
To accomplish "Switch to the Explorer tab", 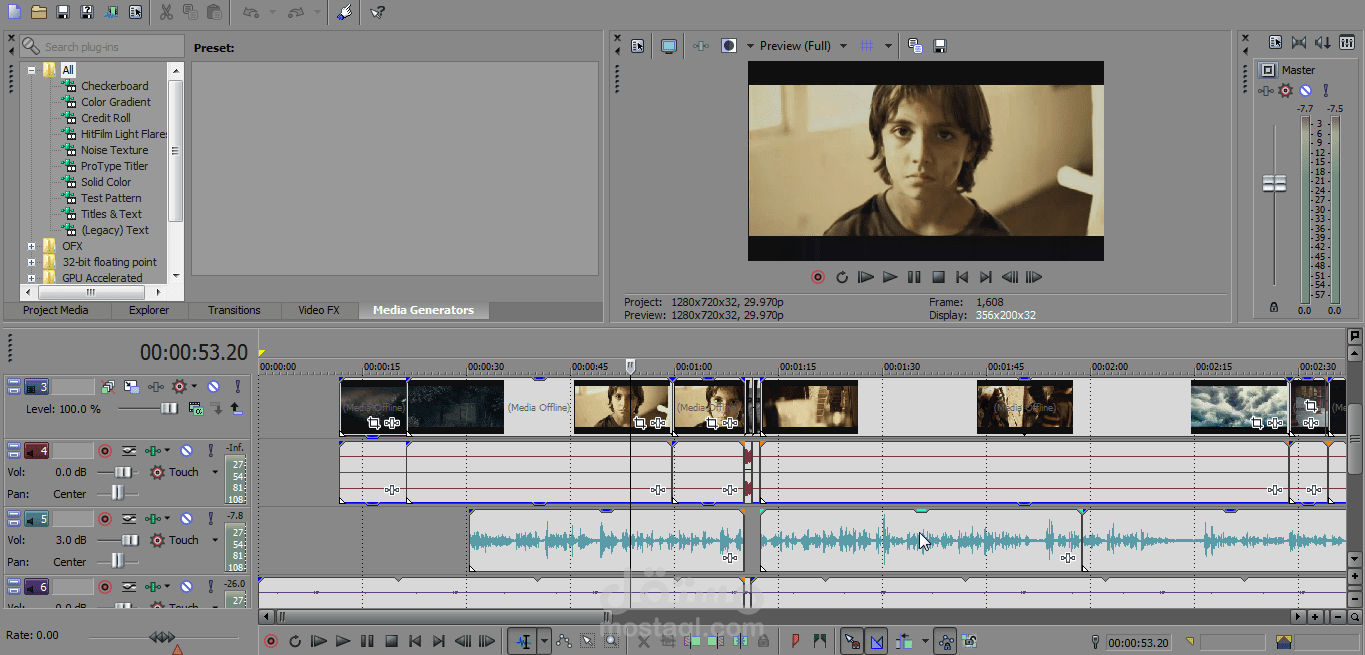I will point(149,310).
